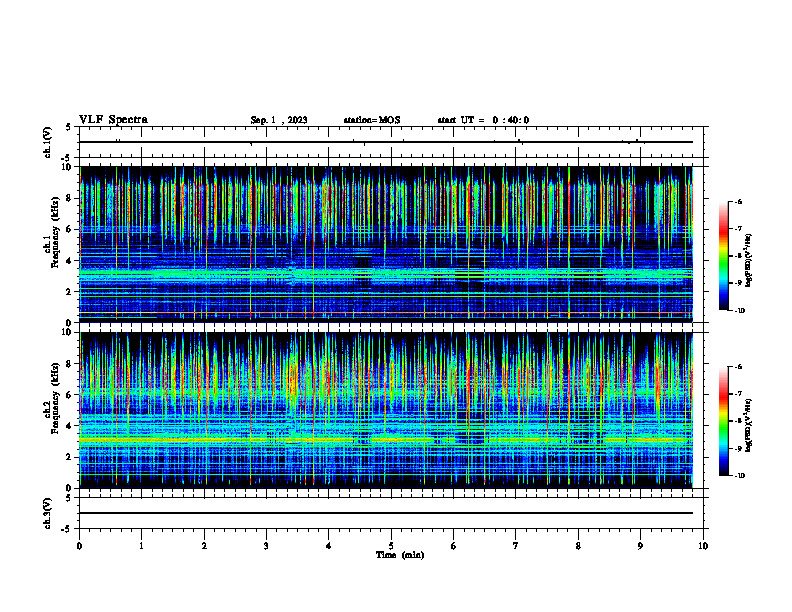The height and width of the screenshot is (612, 792).
Task: Click the "-6" label on ch.1 color bar
Action: tap(738, 201)
